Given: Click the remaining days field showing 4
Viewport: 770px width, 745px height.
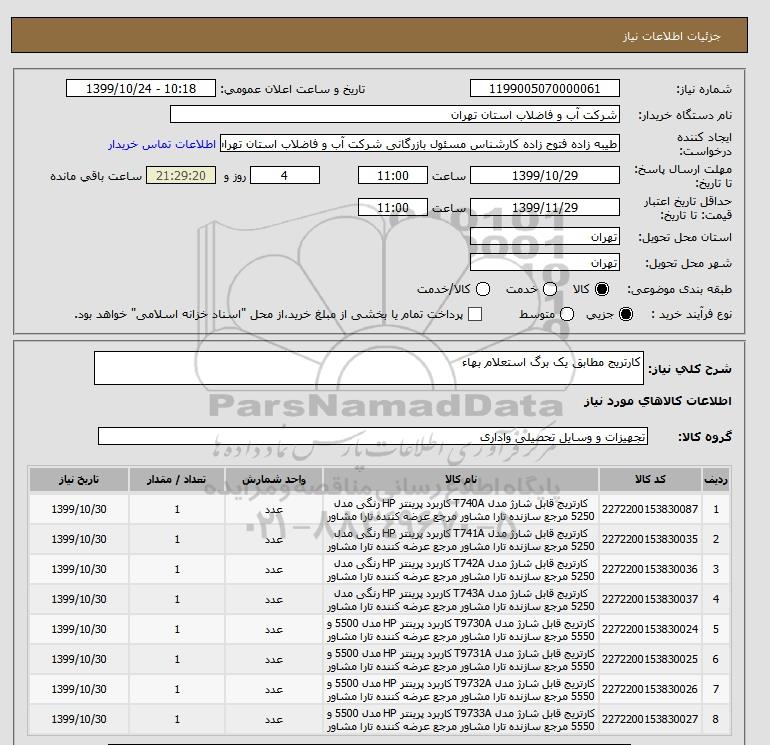Looking at the screenshot, I should point(285,176).
